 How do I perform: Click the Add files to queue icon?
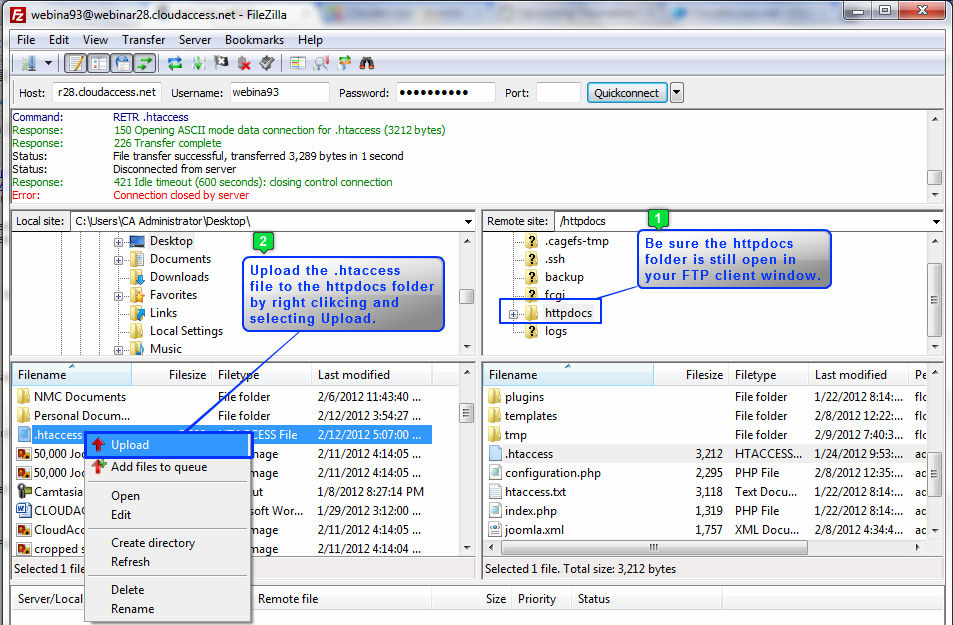[x=98, y=467]
